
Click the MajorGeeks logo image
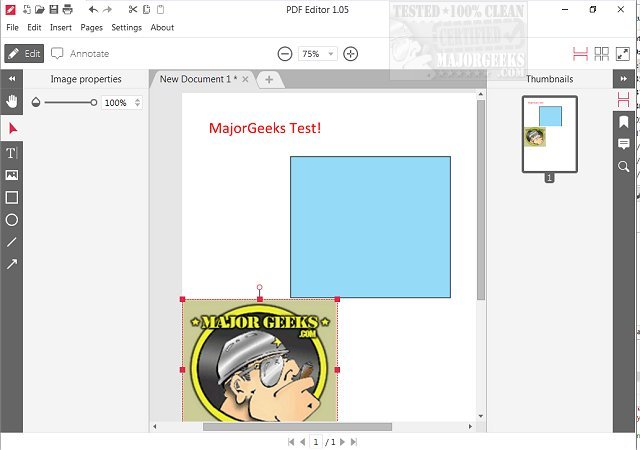pos(260,360)
